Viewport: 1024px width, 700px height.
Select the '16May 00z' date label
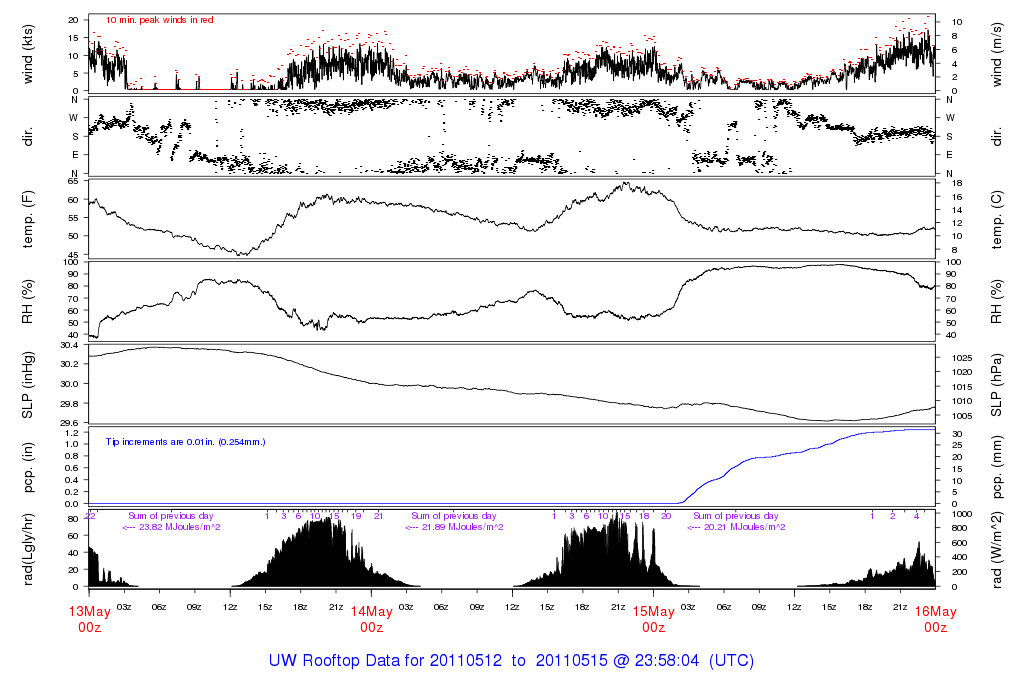[935, 619]
